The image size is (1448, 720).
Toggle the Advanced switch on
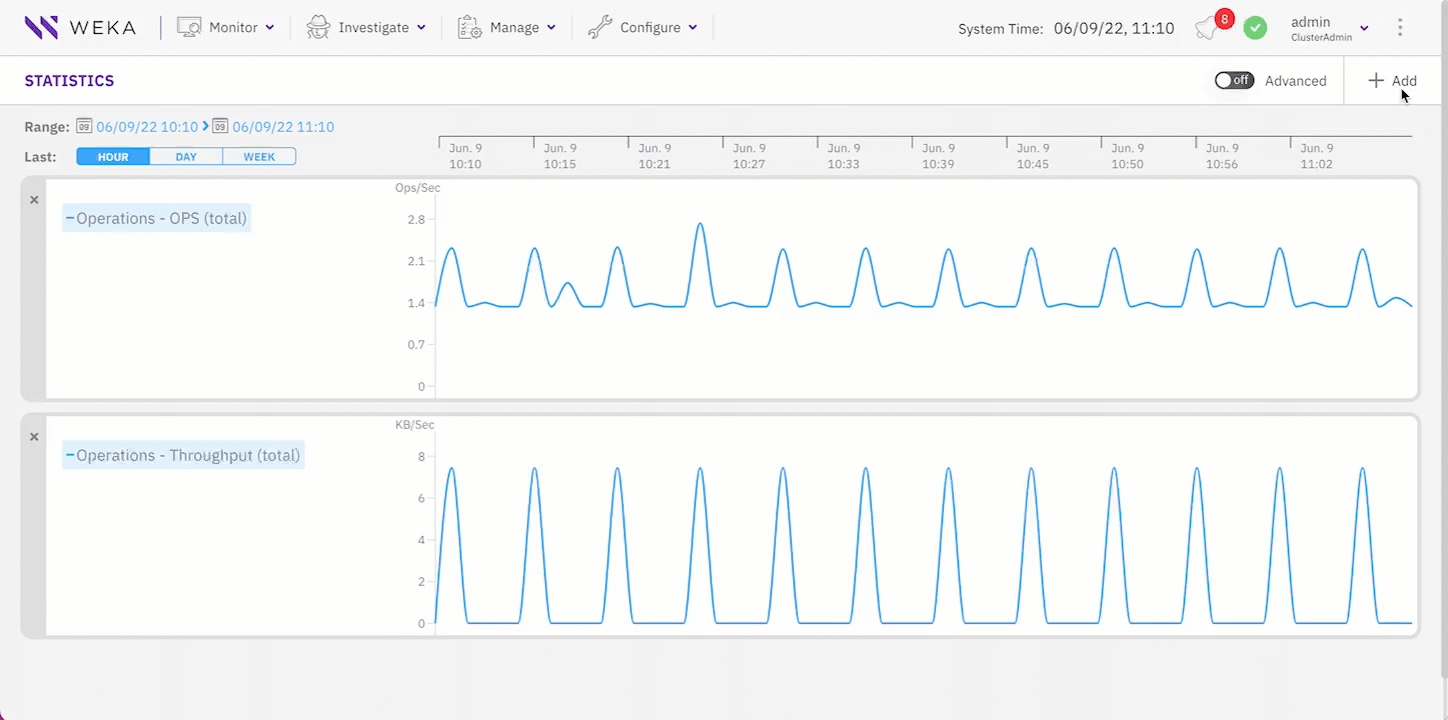pyautogui.click(x=1234, y=81)
